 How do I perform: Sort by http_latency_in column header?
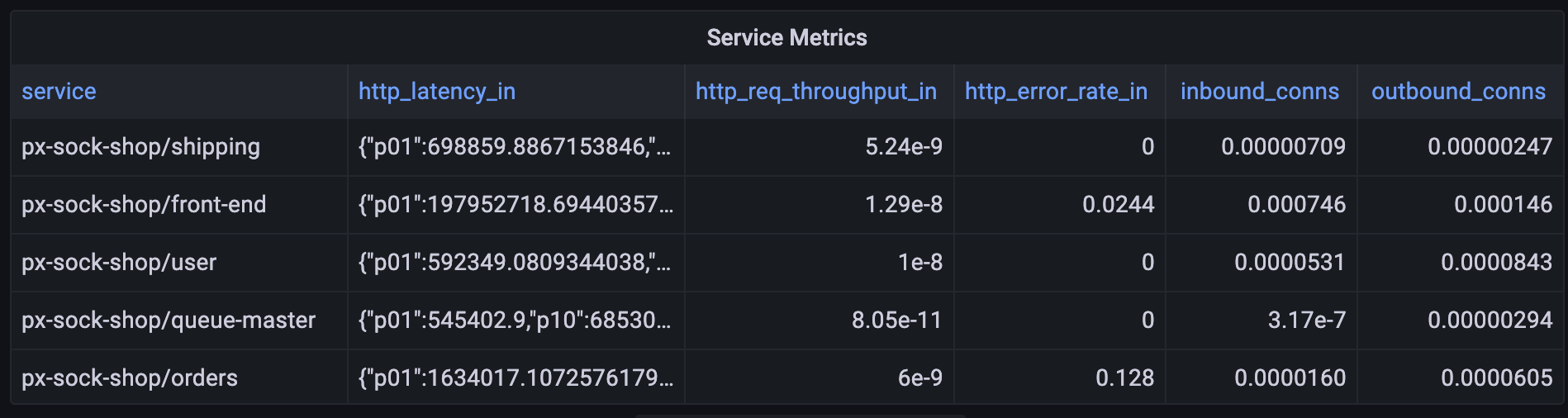436,92
